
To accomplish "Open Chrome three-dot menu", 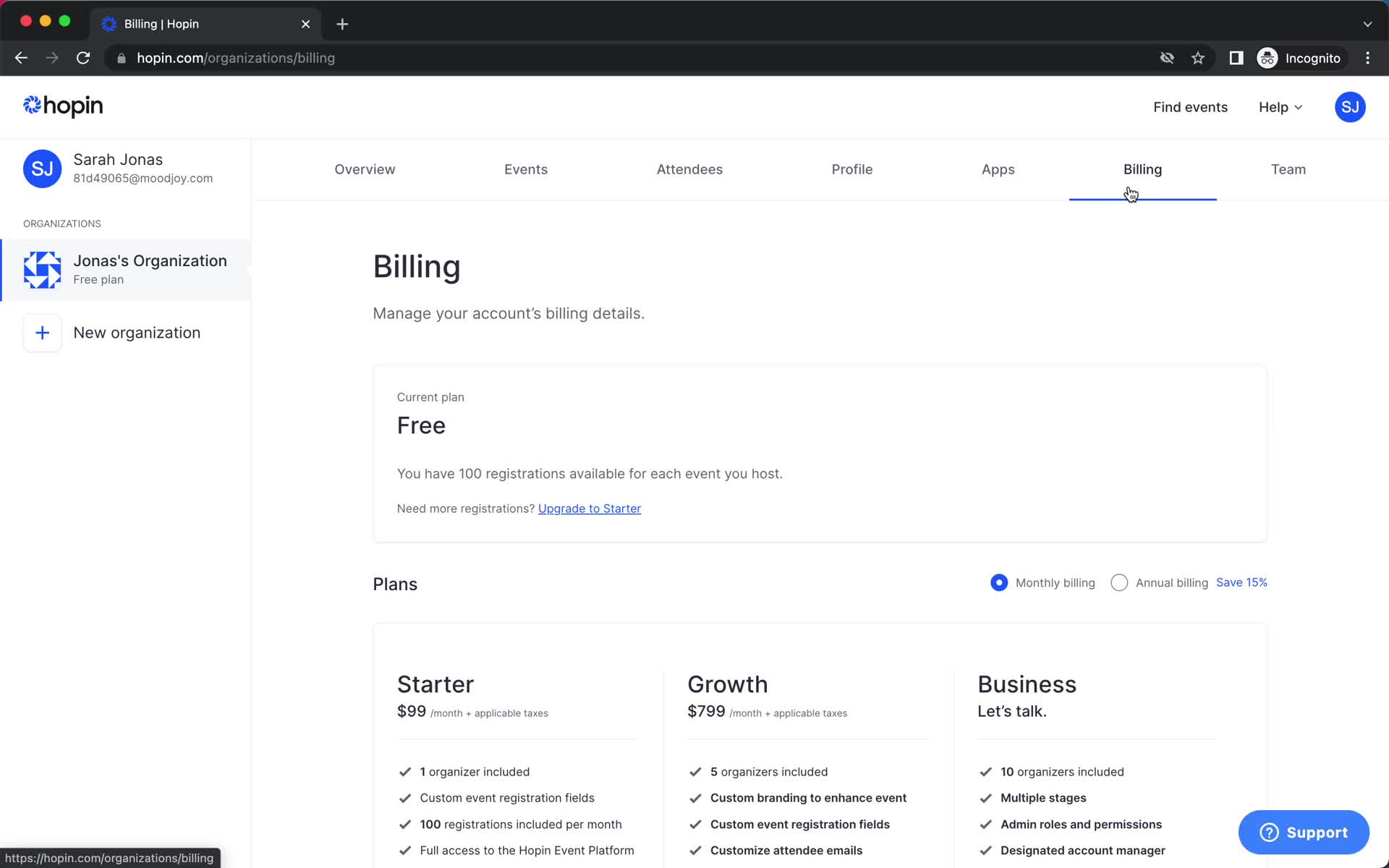I will pos(1367,58).
